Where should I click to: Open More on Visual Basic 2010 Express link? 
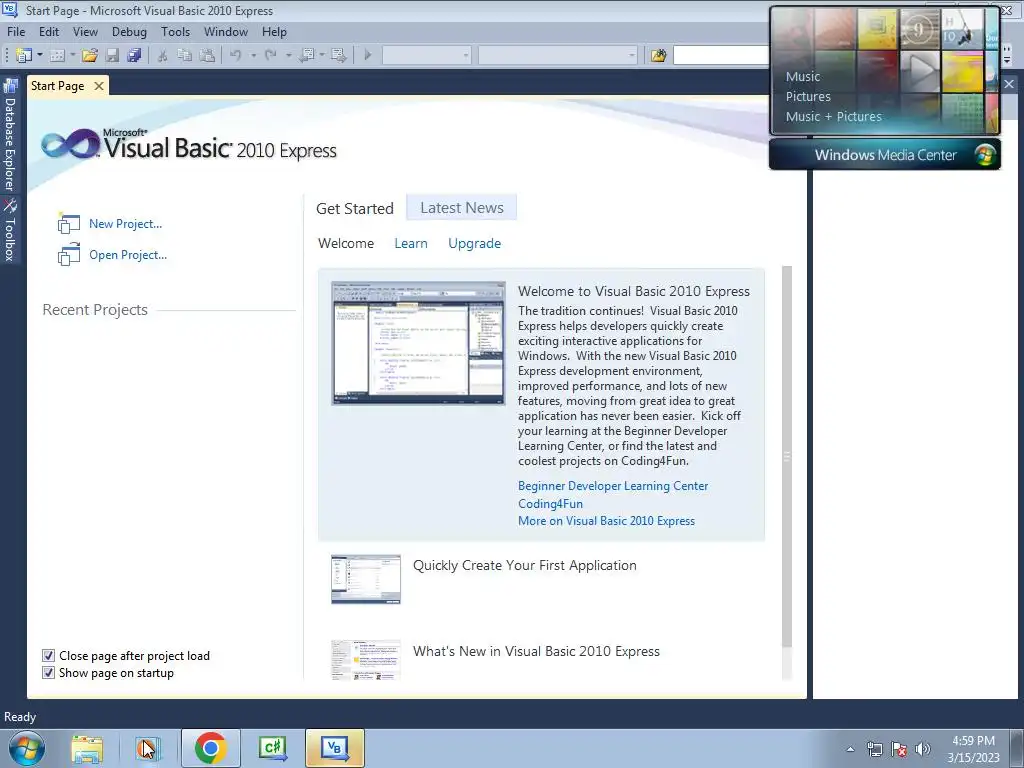(x=606, y=520)
